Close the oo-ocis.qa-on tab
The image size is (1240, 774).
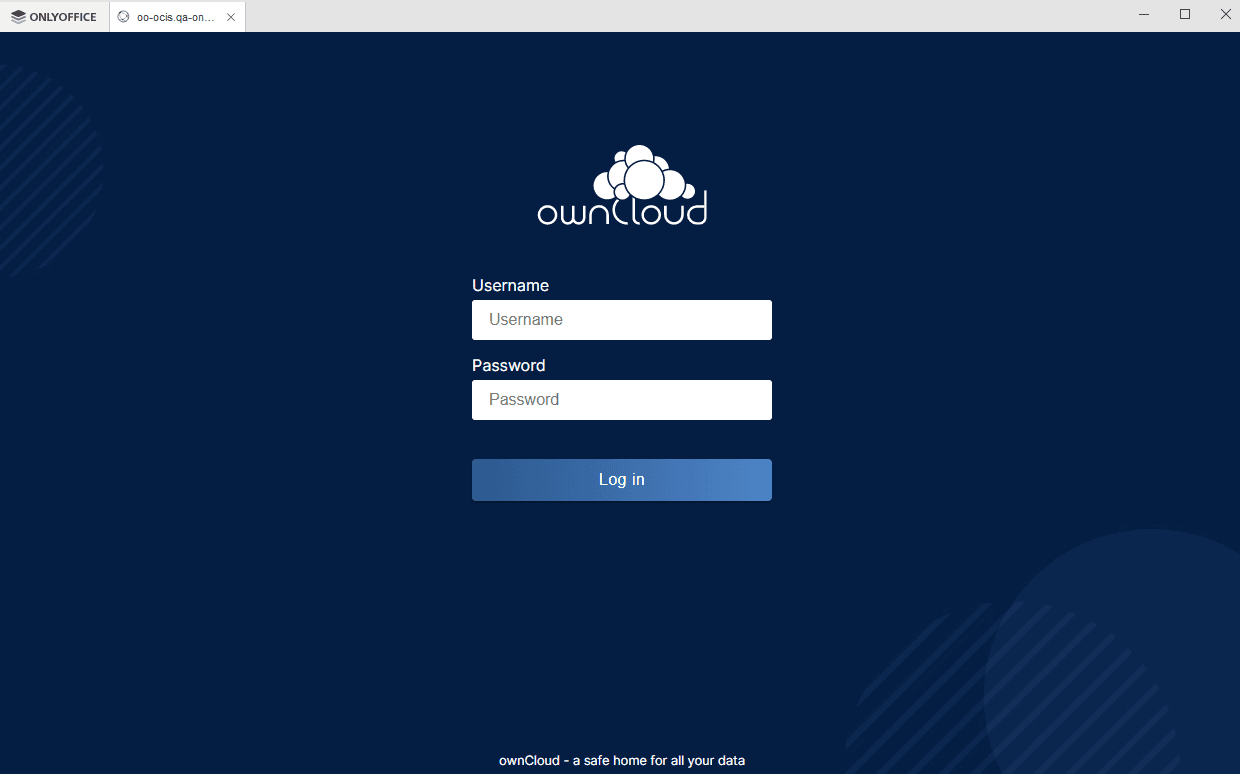[229, 16]
